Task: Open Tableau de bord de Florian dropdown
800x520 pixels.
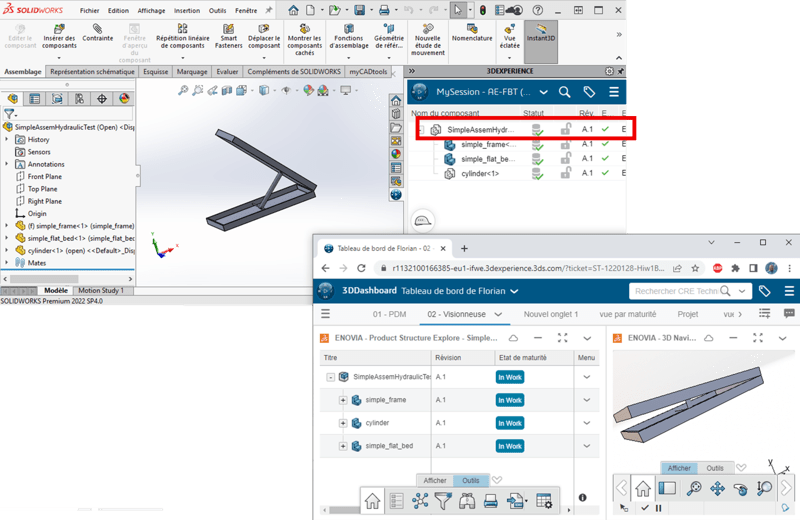Action: (x=514, y=291)
